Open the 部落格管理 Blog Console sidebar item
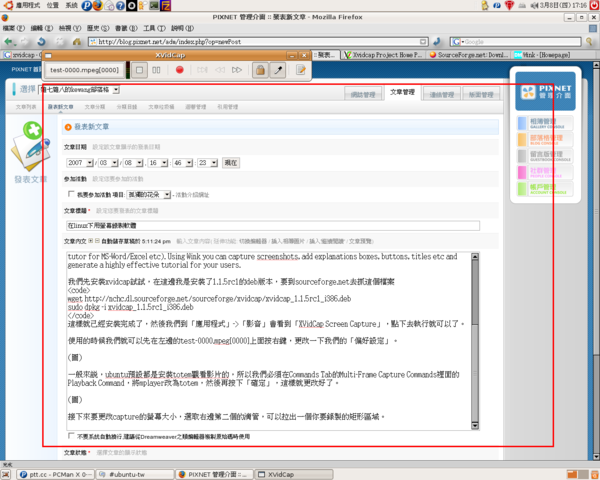This screenshot has height=480, width=600. pos(545,140)
